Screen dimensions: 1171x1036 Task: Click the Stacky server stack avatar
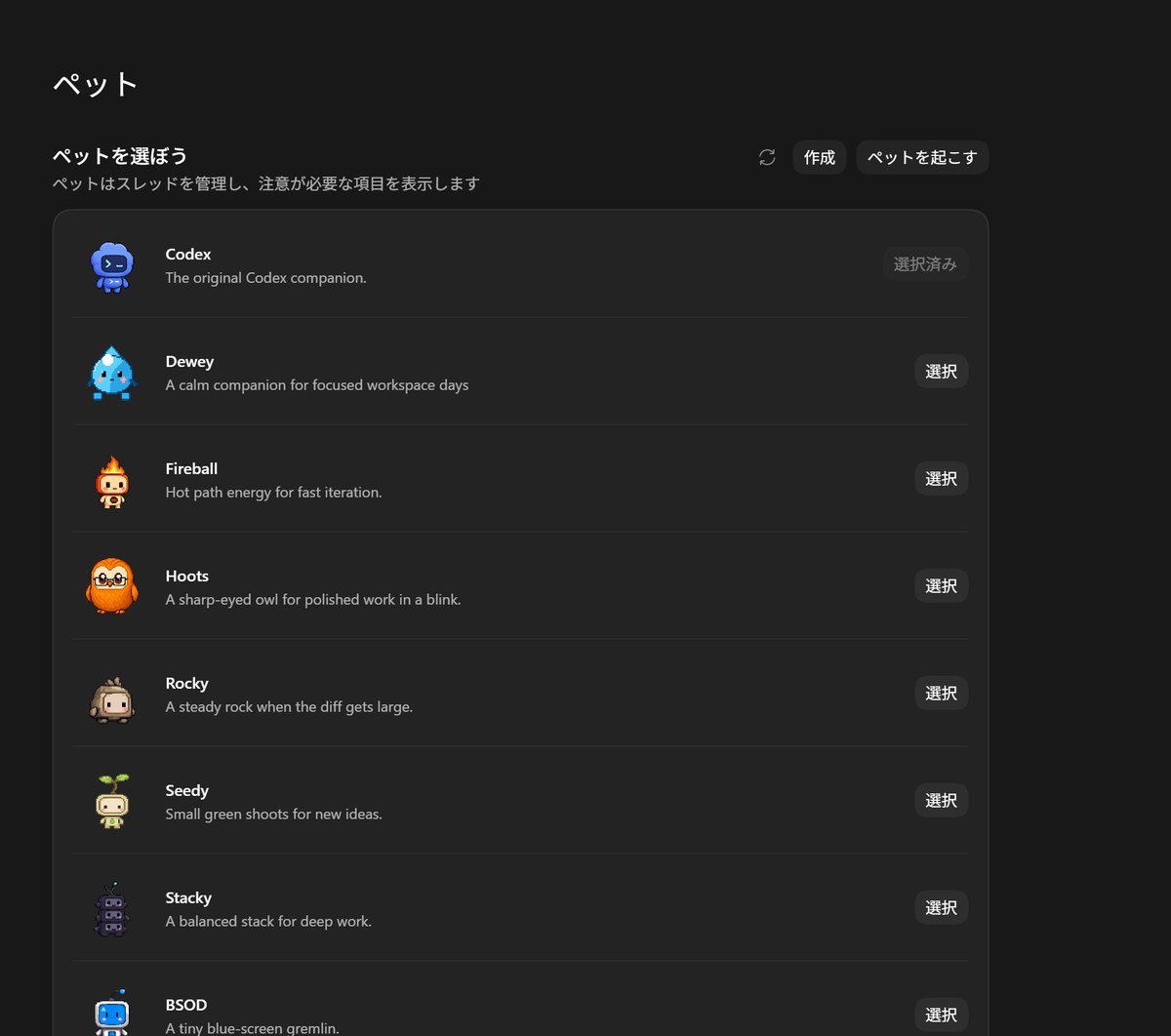[x=112, y=910]
